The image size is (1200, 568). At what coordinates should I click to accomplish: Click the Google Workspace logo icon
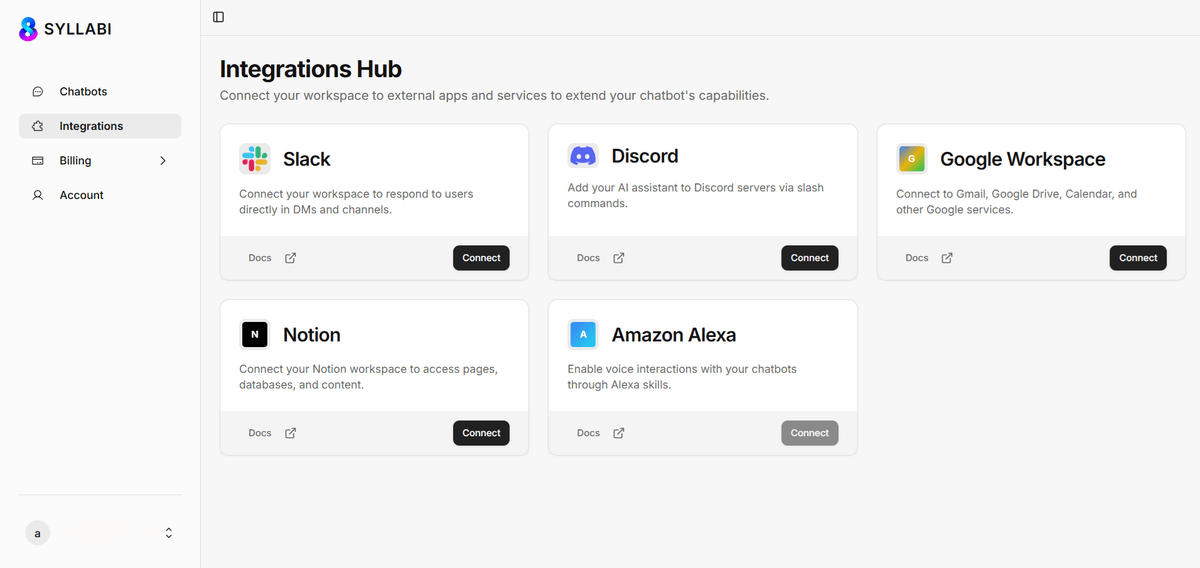[912, 159]
